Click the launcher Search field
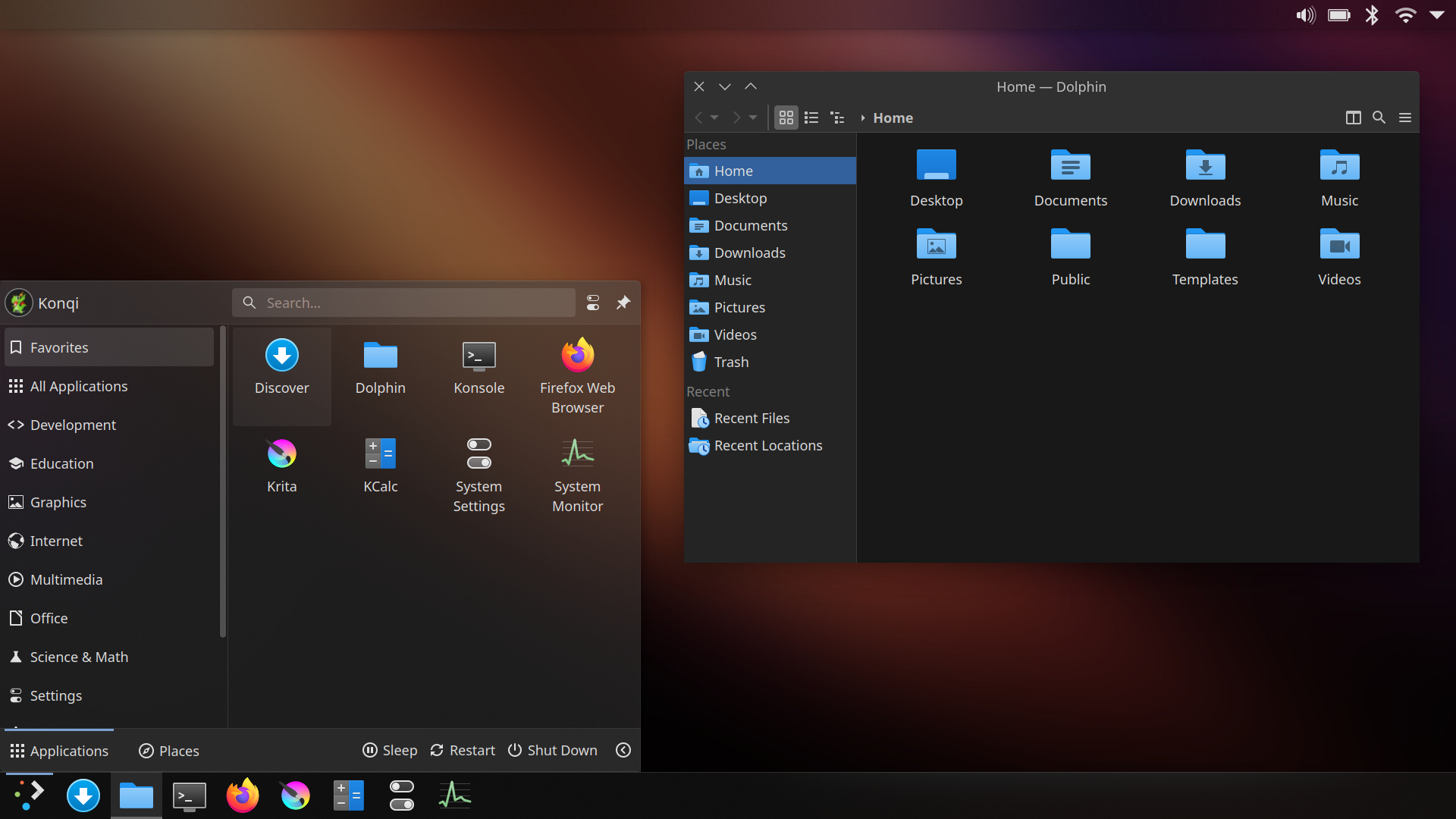The width and height of the screenshot is (1456, 819). coord(403,303)
